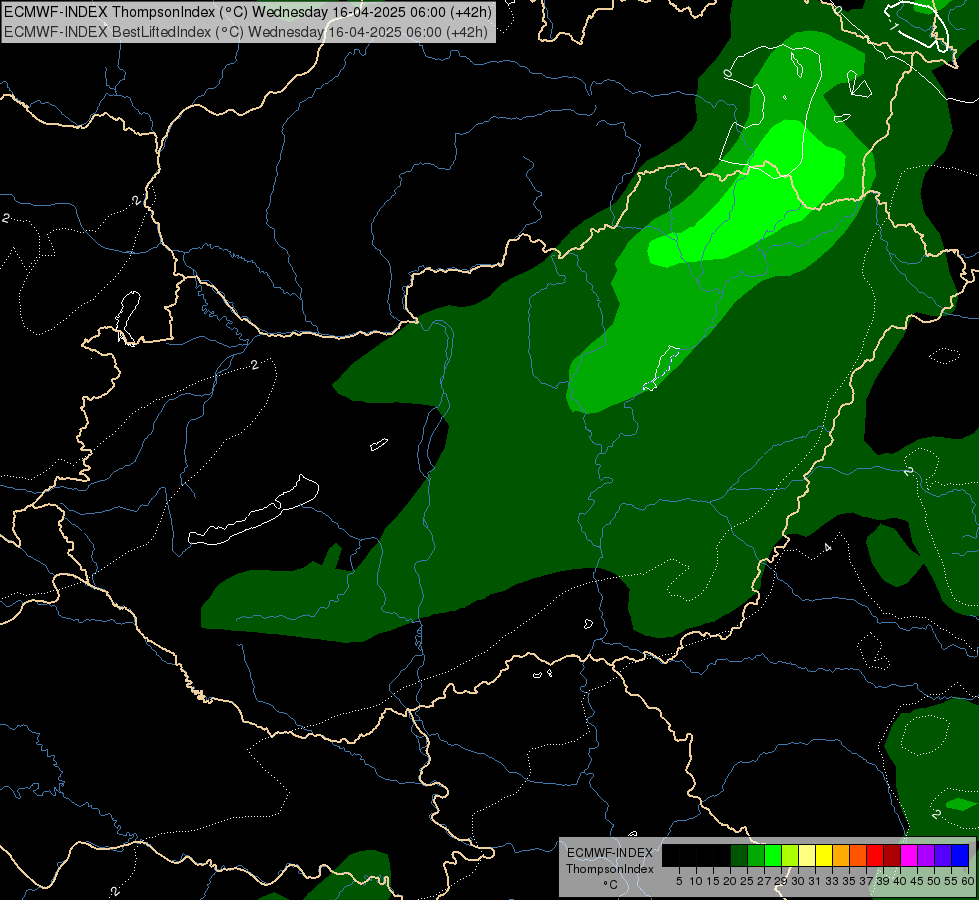Screen dimensions: 979x900
Task: Pick the pale yellow 30–31 legend swatch
Action: (807, 855)
